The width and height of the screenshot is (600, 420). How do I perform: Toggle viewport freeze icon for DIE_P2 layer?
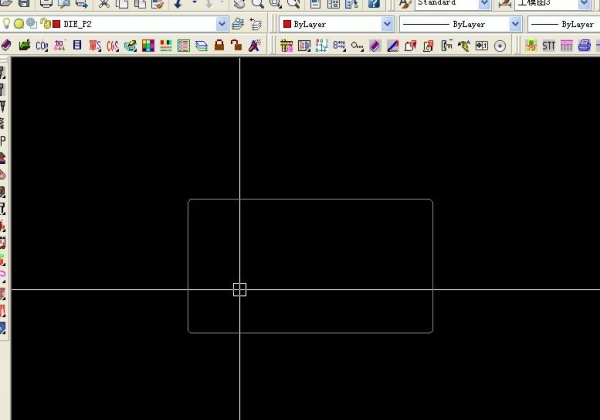pyautogui.click(x=32, y=24)
